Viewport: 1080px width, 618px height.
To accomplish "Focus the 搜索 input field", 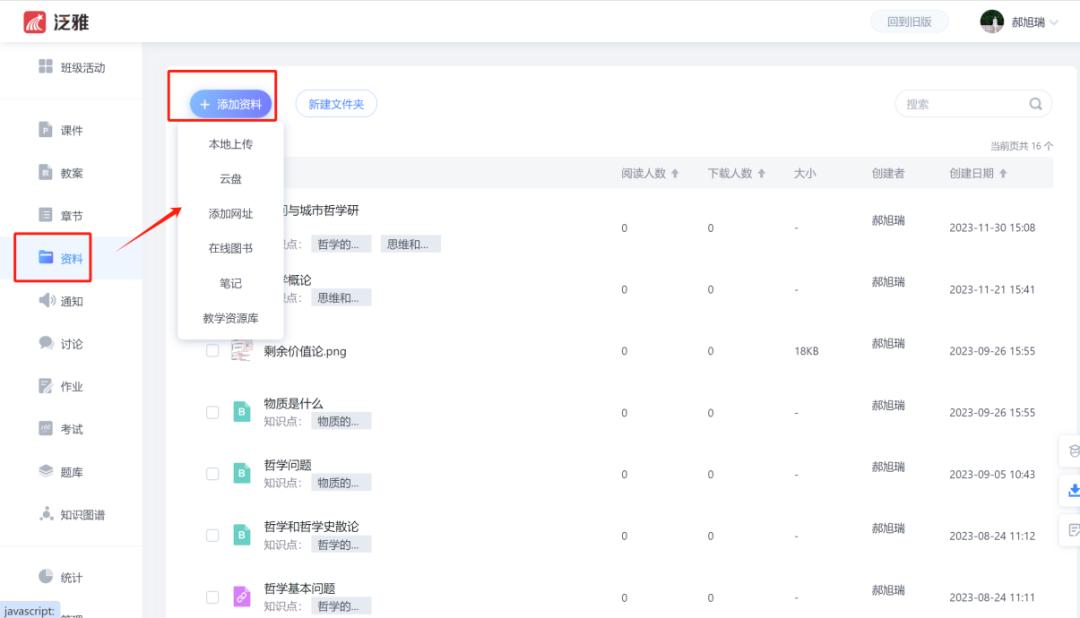I will pyautogui.click(x=962, y=104).
